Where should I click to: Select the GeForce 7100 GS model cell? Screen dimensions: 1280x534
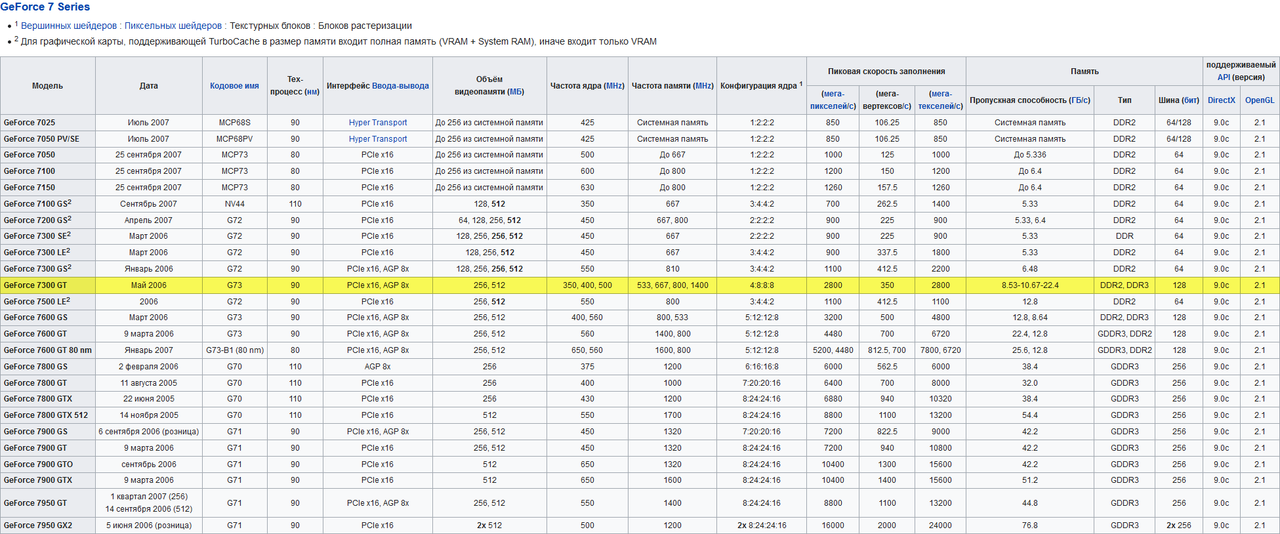coord(48,203)
